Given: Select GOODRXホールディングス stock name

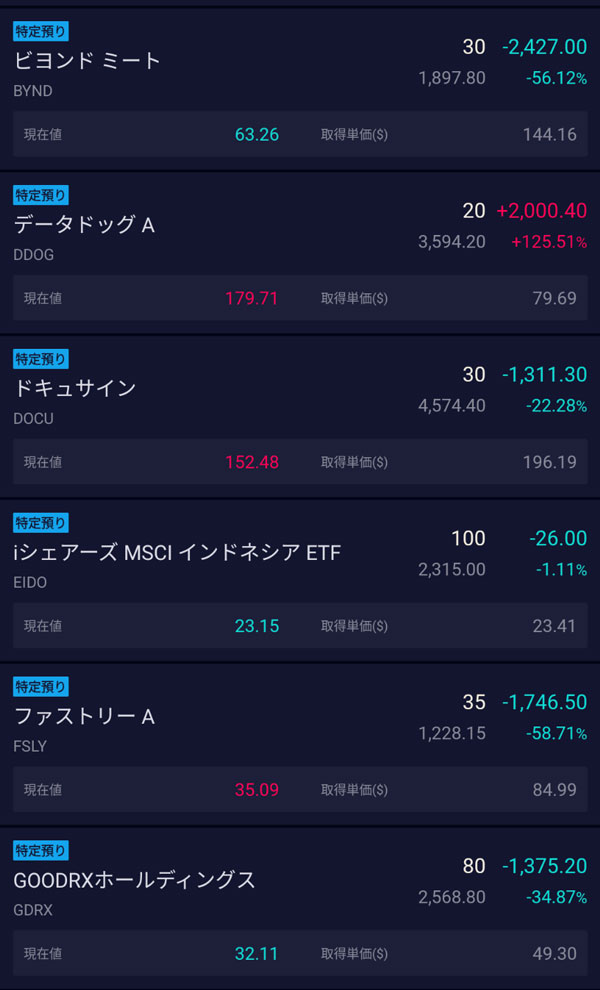Looking at the screenshot, I should click(x=135, y=880).
